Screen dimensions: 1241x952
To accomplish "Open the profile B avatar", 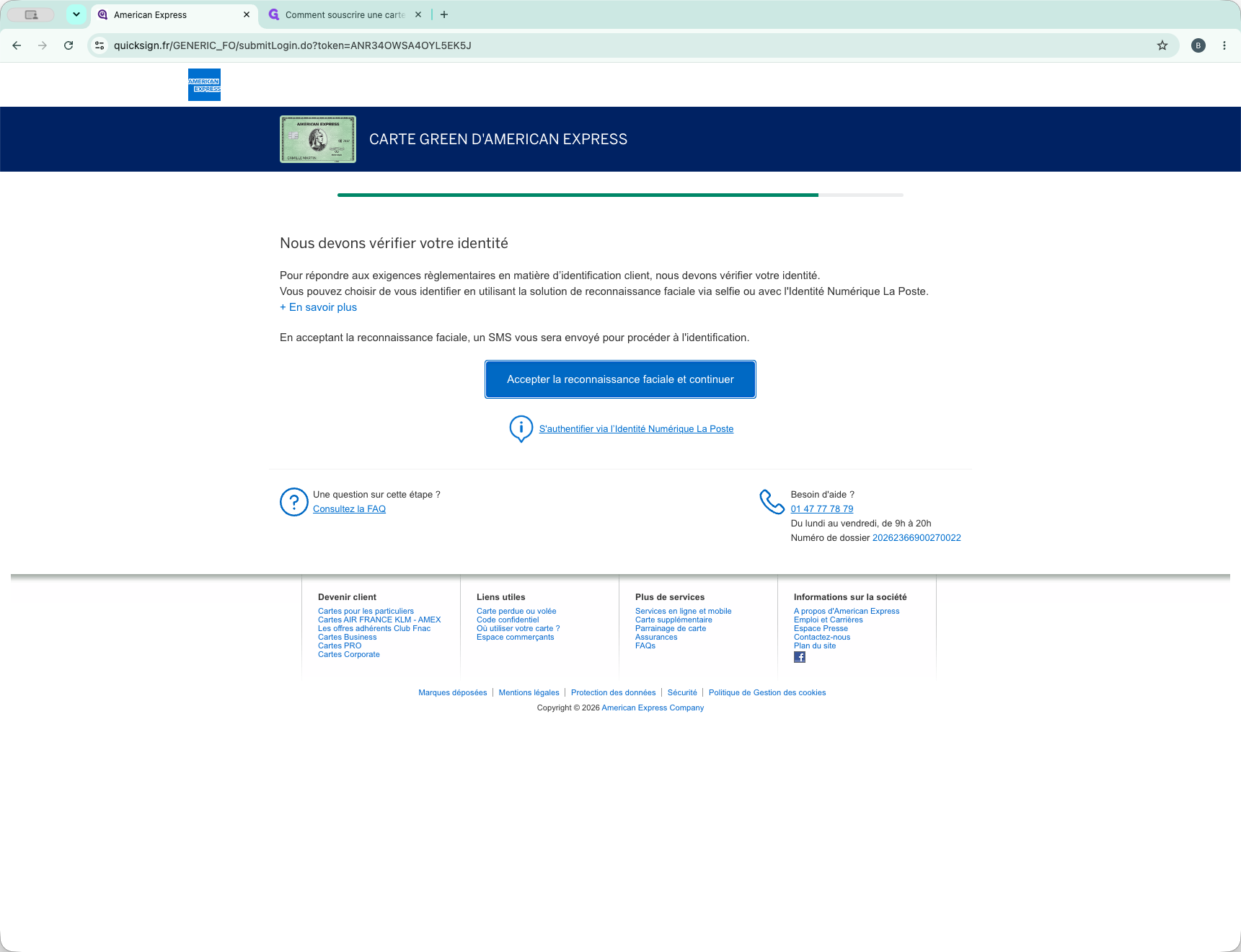I will click(x=1198, y=45).
